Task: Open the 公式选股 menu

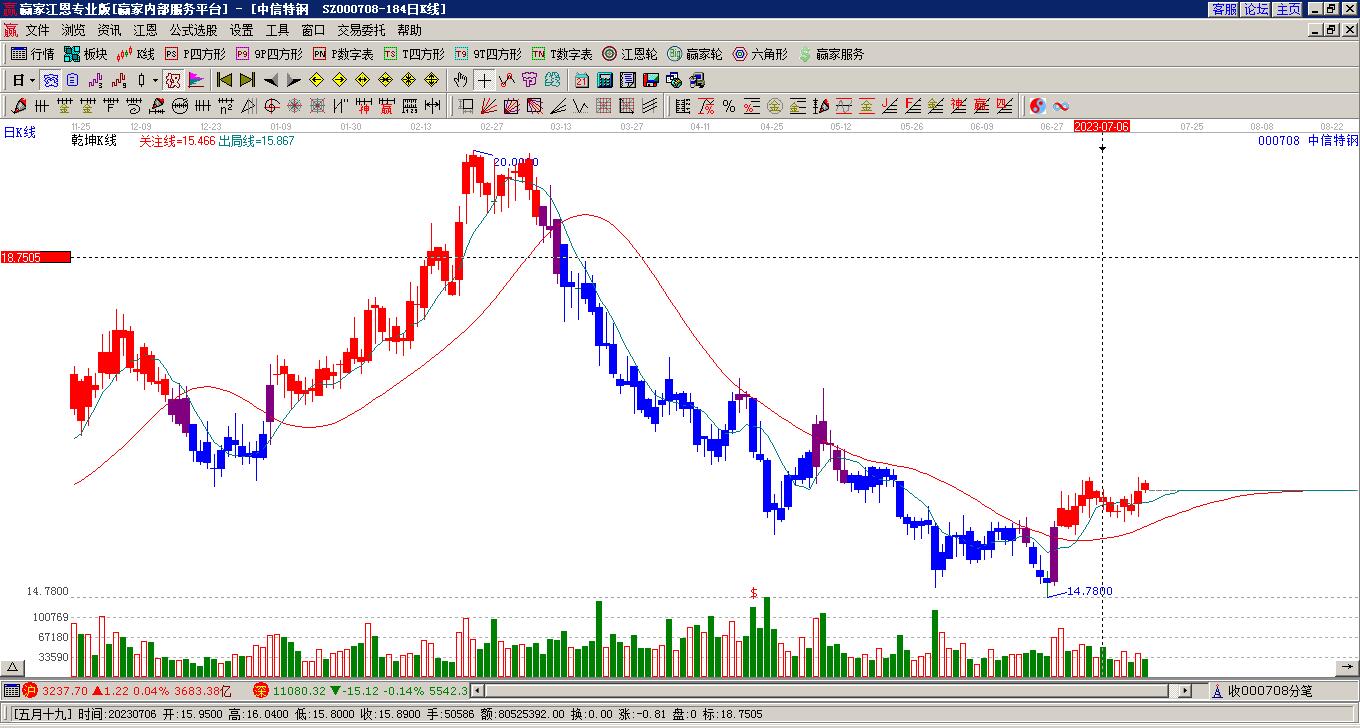Action: coord(193,31)
